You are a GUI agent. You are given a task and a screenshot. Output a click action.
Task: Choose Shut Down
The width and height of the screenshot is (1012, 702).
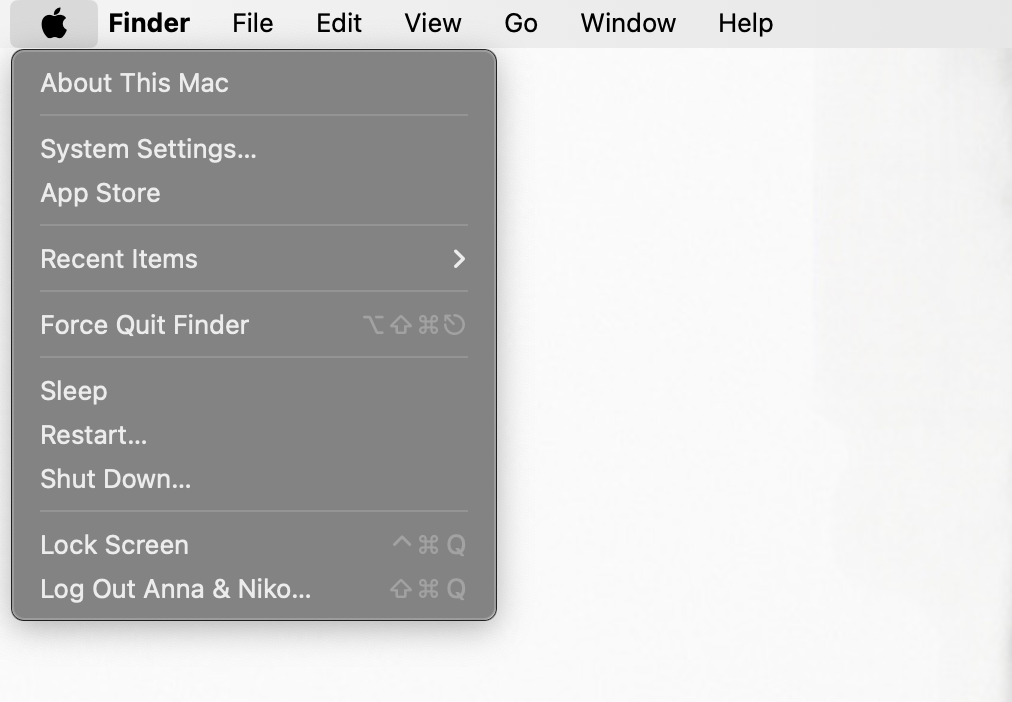pyautogui.click(x=115, y=479)
